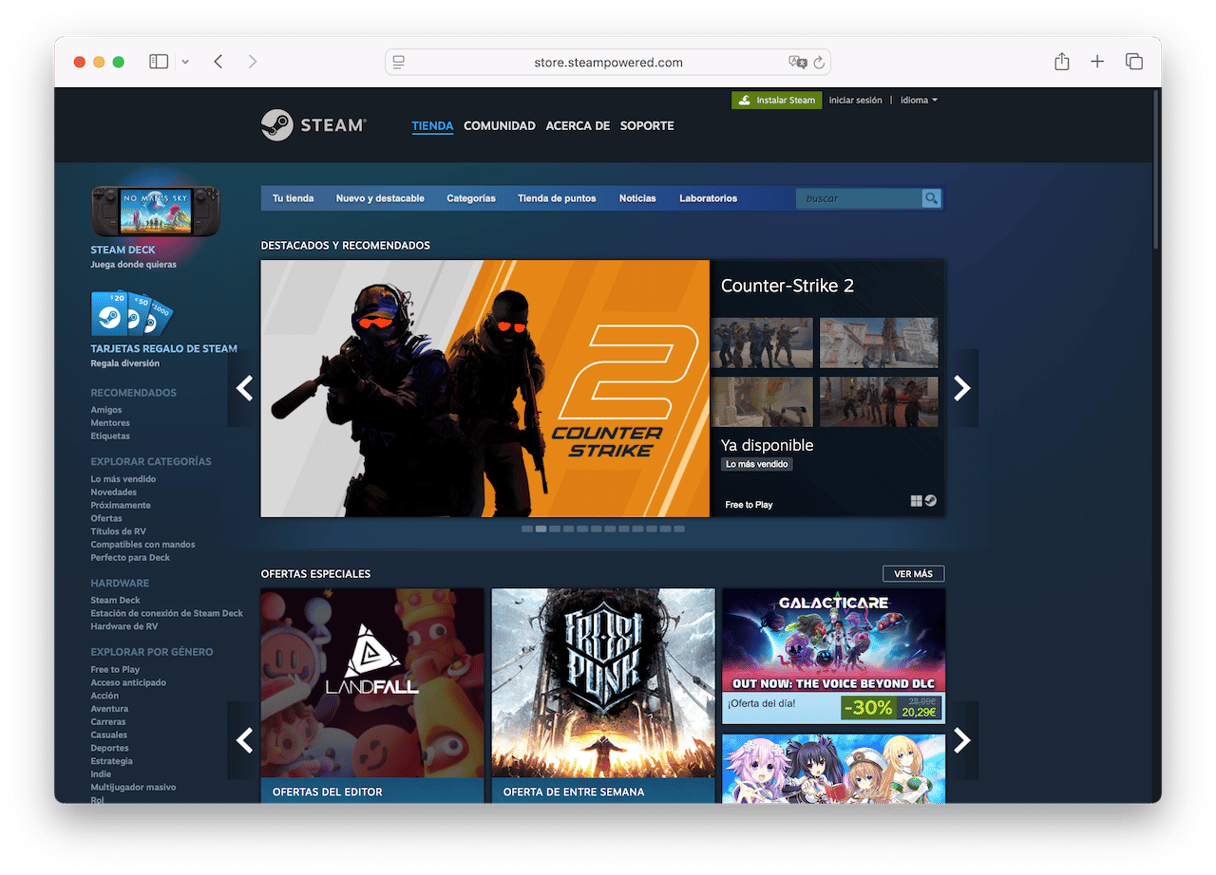Click the VER MÁS button

point(913,574)
